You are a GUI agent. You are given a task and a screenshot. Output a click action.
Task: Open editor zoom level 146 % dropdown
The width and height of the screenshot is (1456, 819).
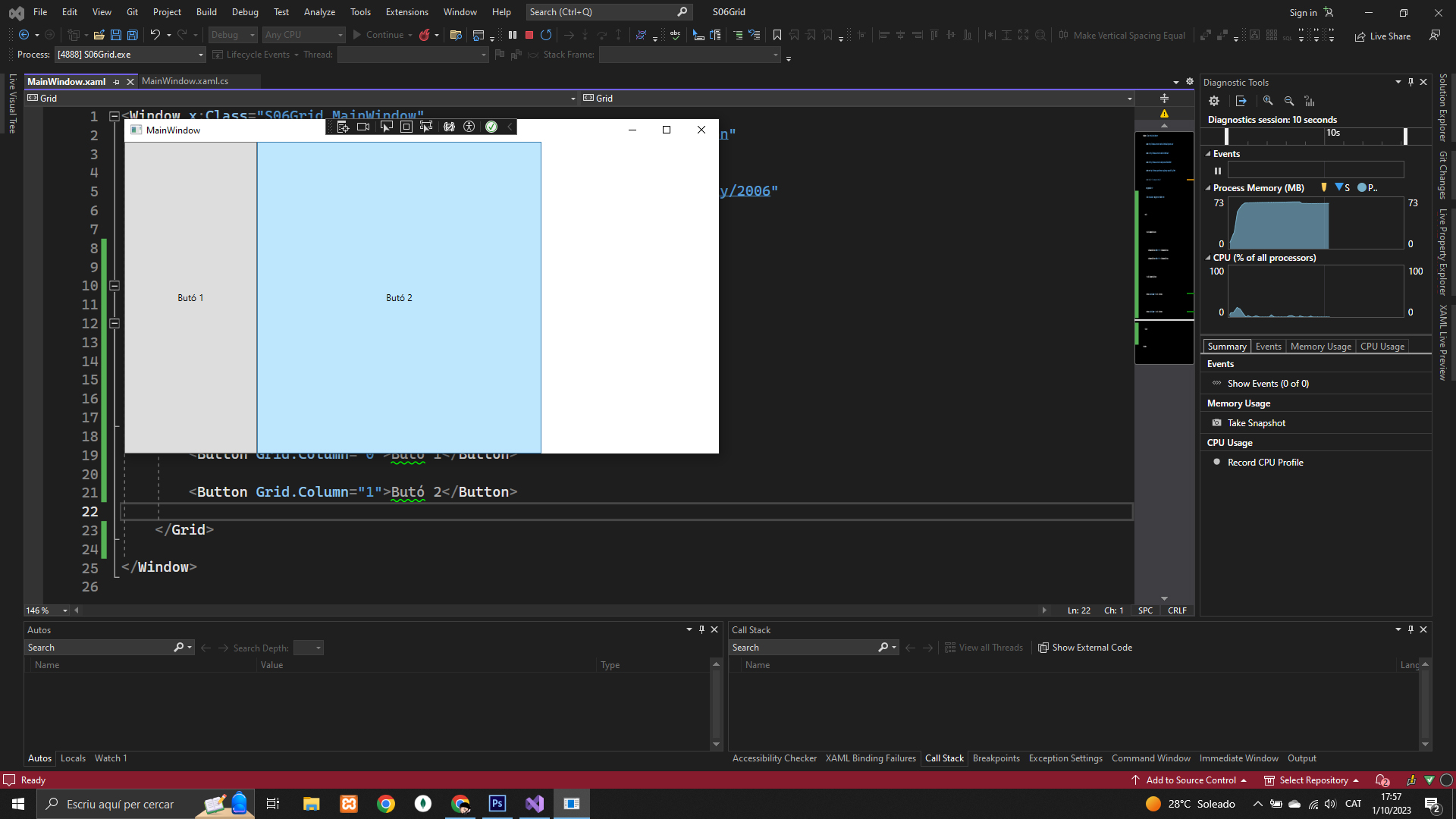click(x=65, y=610)
